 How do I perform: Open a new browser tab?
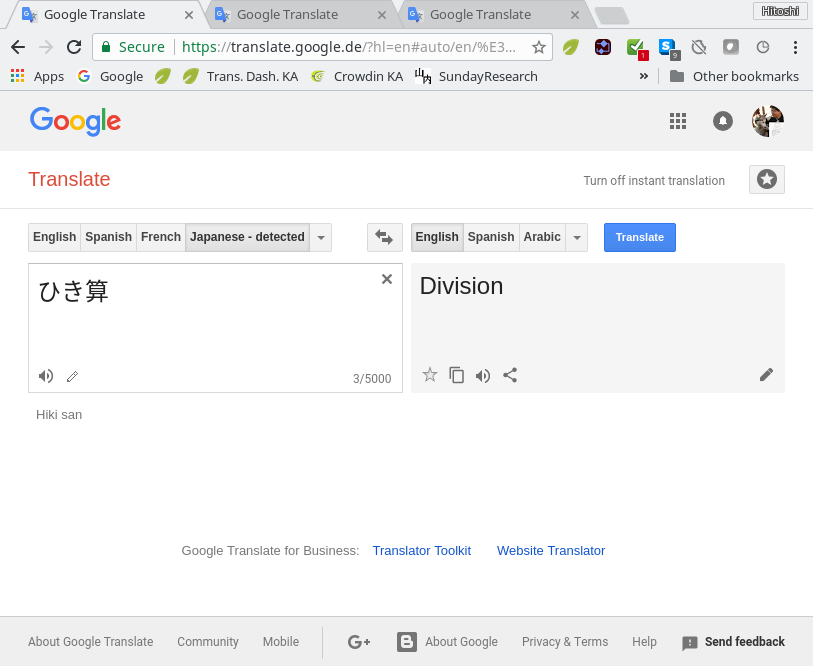pyautogui.click(x=612, y=16)
